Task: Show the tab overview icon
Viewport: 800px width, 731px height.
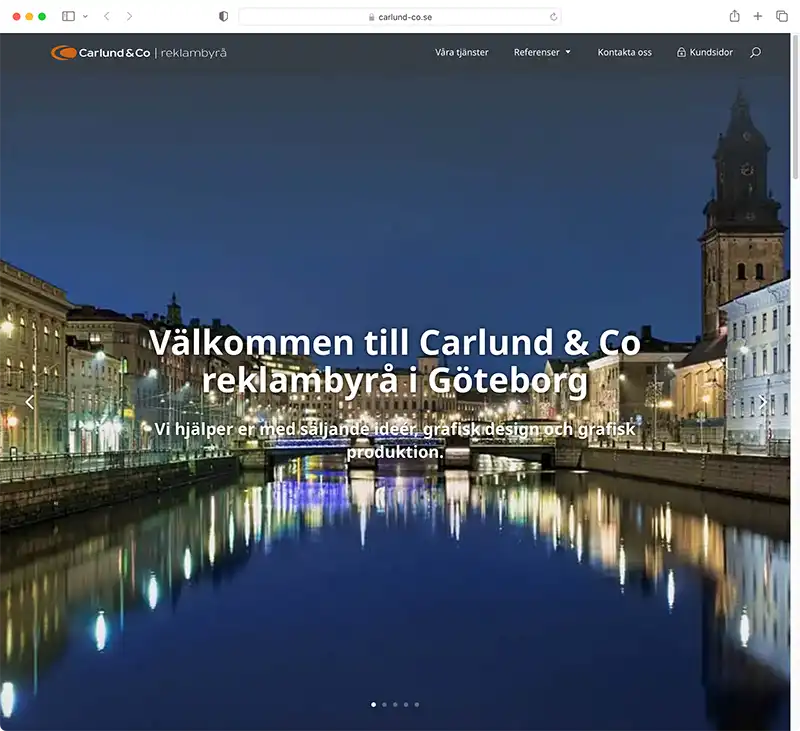Action: (x=782, y=16)
